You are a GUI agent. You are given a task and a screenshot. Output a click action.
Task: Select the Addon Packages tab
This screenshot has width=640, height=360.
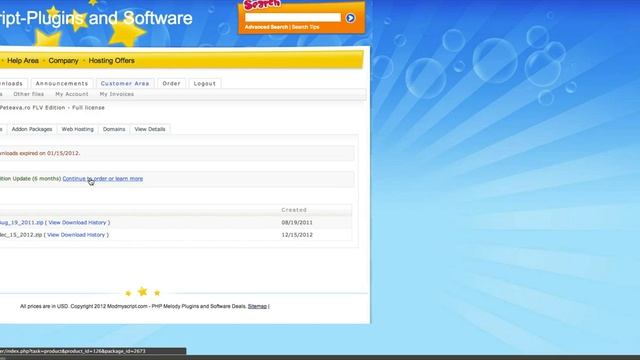[x=32, y=129]
